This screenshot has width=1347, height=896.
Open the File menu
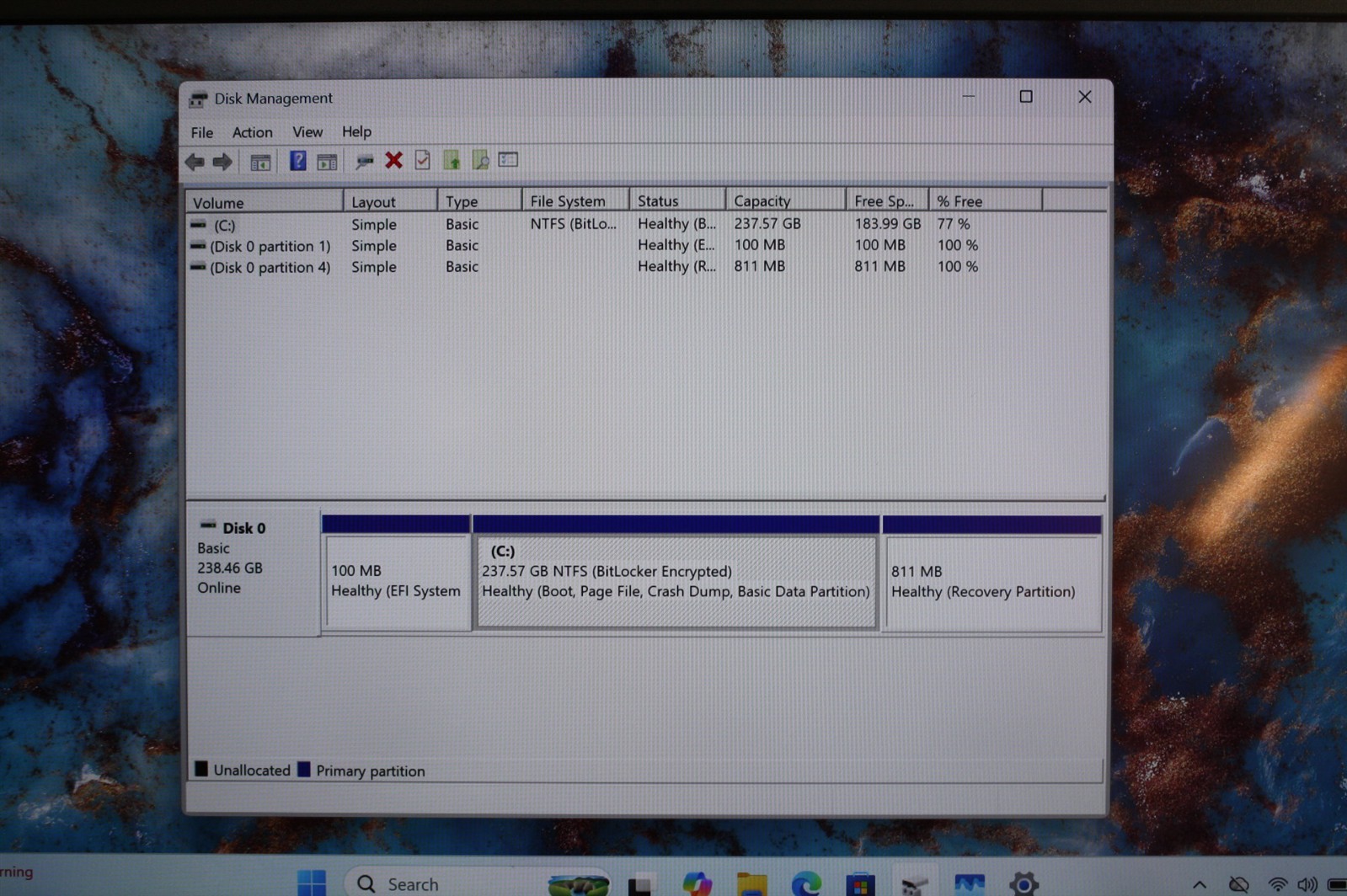202,132
